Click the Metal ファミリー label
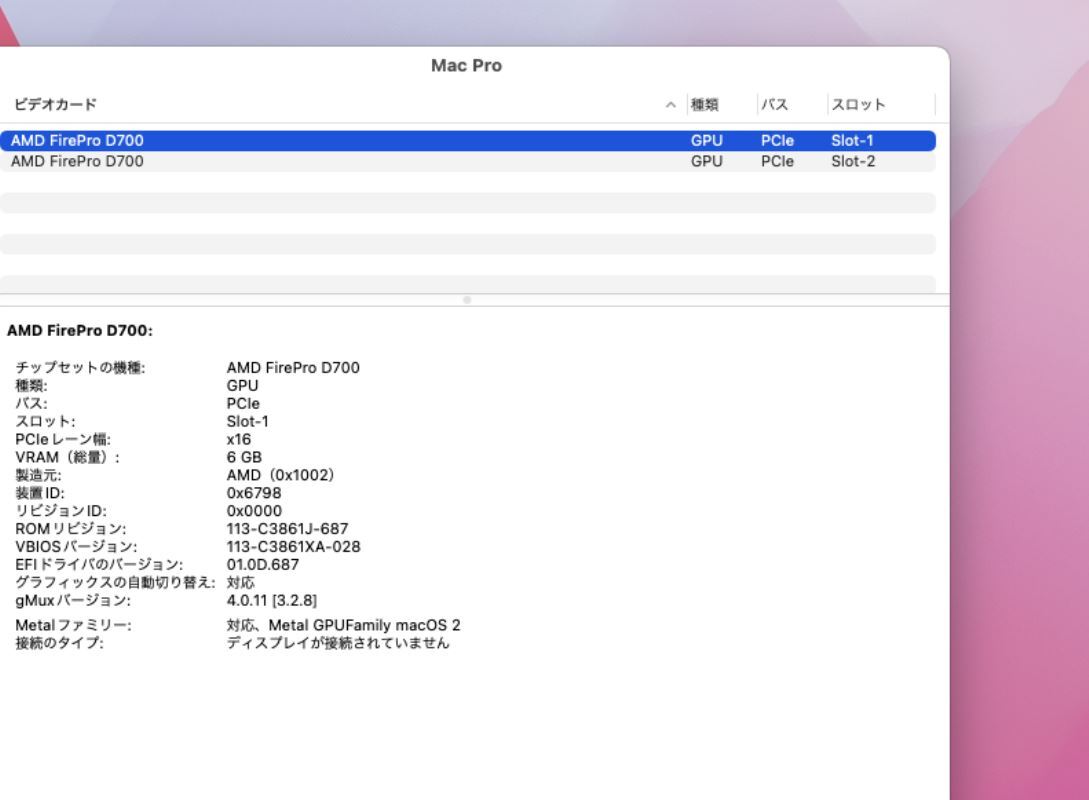The height and width of the screenshot is (800, 1089). [73, 625]
